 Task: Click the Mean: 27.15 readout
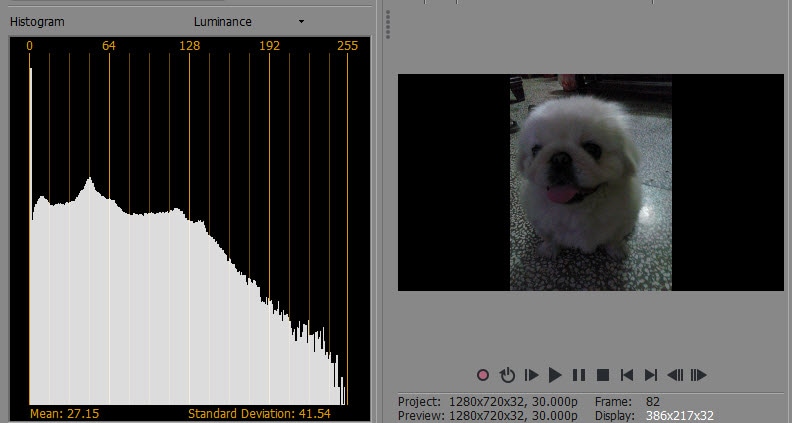pos(65,414)
